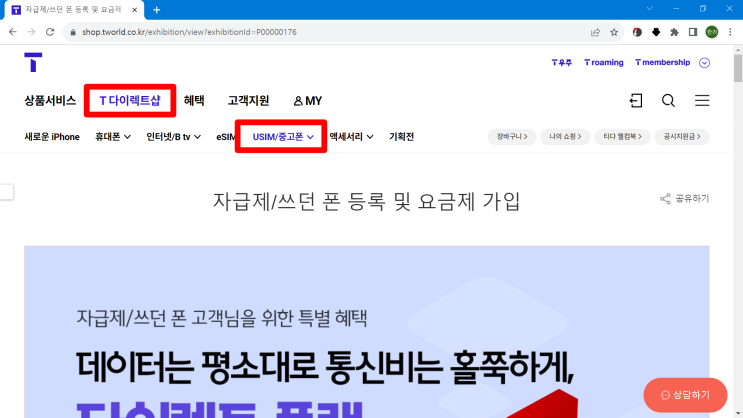Click the share page icon in address bar
Screen dimensions: 743x418
click(x=595, y=32)
